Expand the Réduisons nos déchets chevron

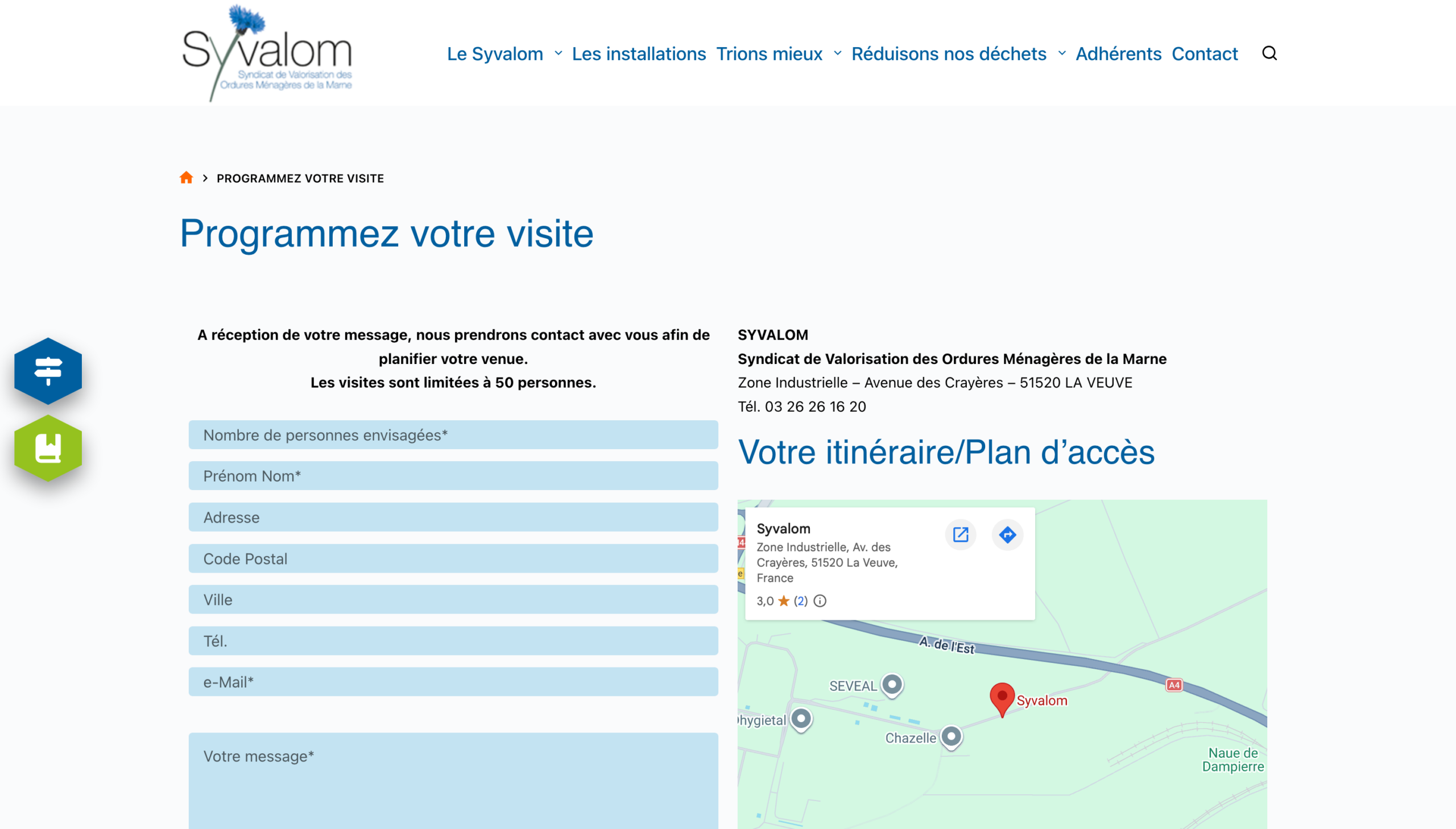[1062, 53]
